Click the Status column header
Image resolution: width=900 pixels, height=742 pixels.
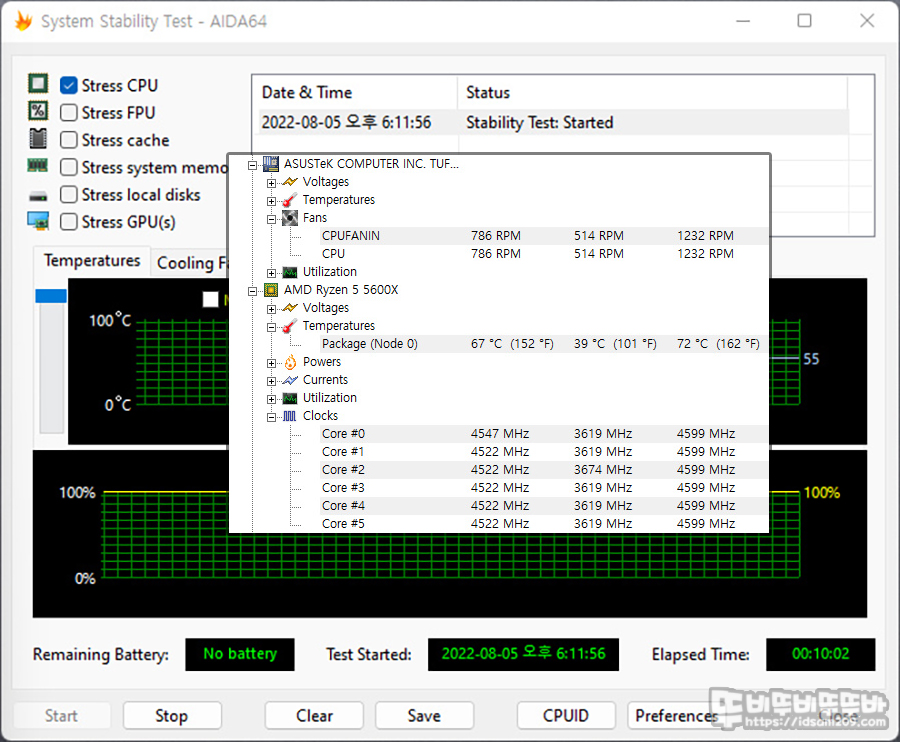[653, 92]
